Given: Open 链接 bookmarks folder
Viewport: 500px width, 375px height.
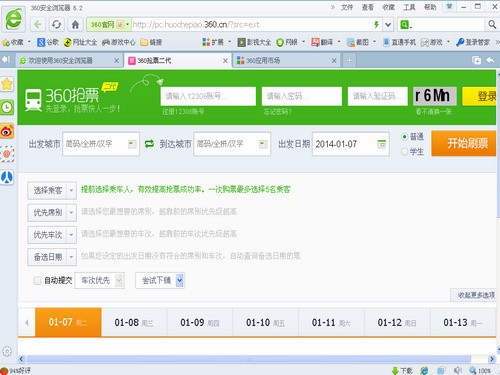Looking at the screenshot, I should 151,42.
